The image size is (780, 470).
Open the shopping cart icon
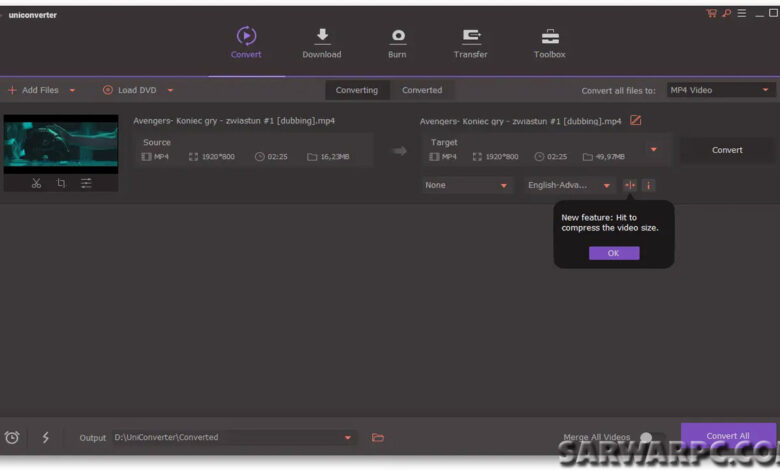pos(711,13)
